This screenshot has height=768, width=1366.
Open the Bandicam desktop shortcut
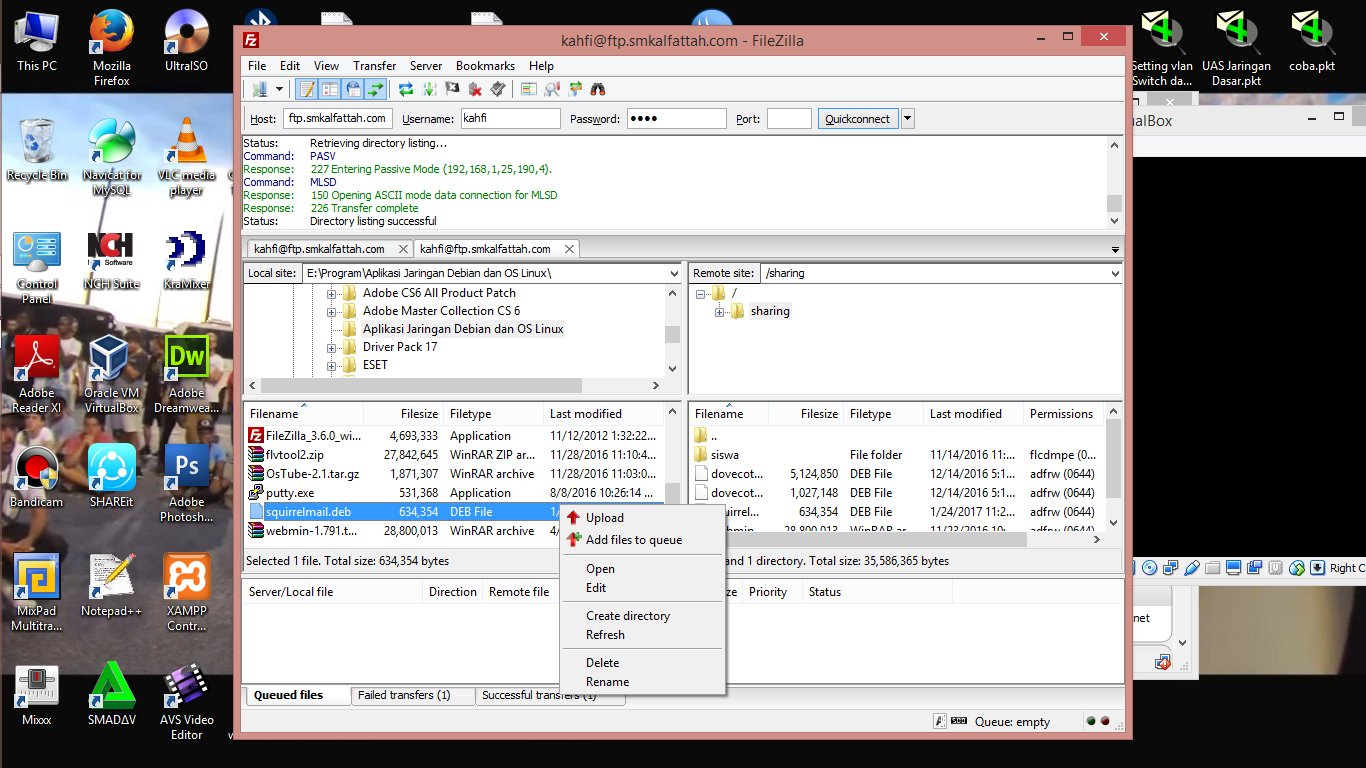37,477
